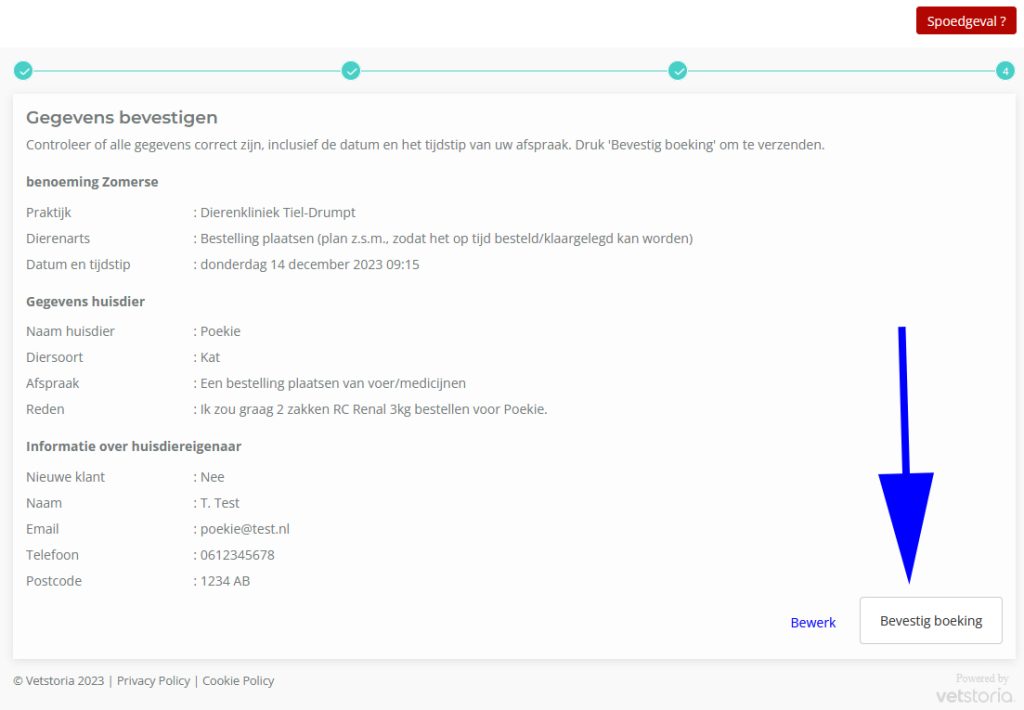Click the first step checkmark icon
1024x710 pixels.
click(23, 71)
